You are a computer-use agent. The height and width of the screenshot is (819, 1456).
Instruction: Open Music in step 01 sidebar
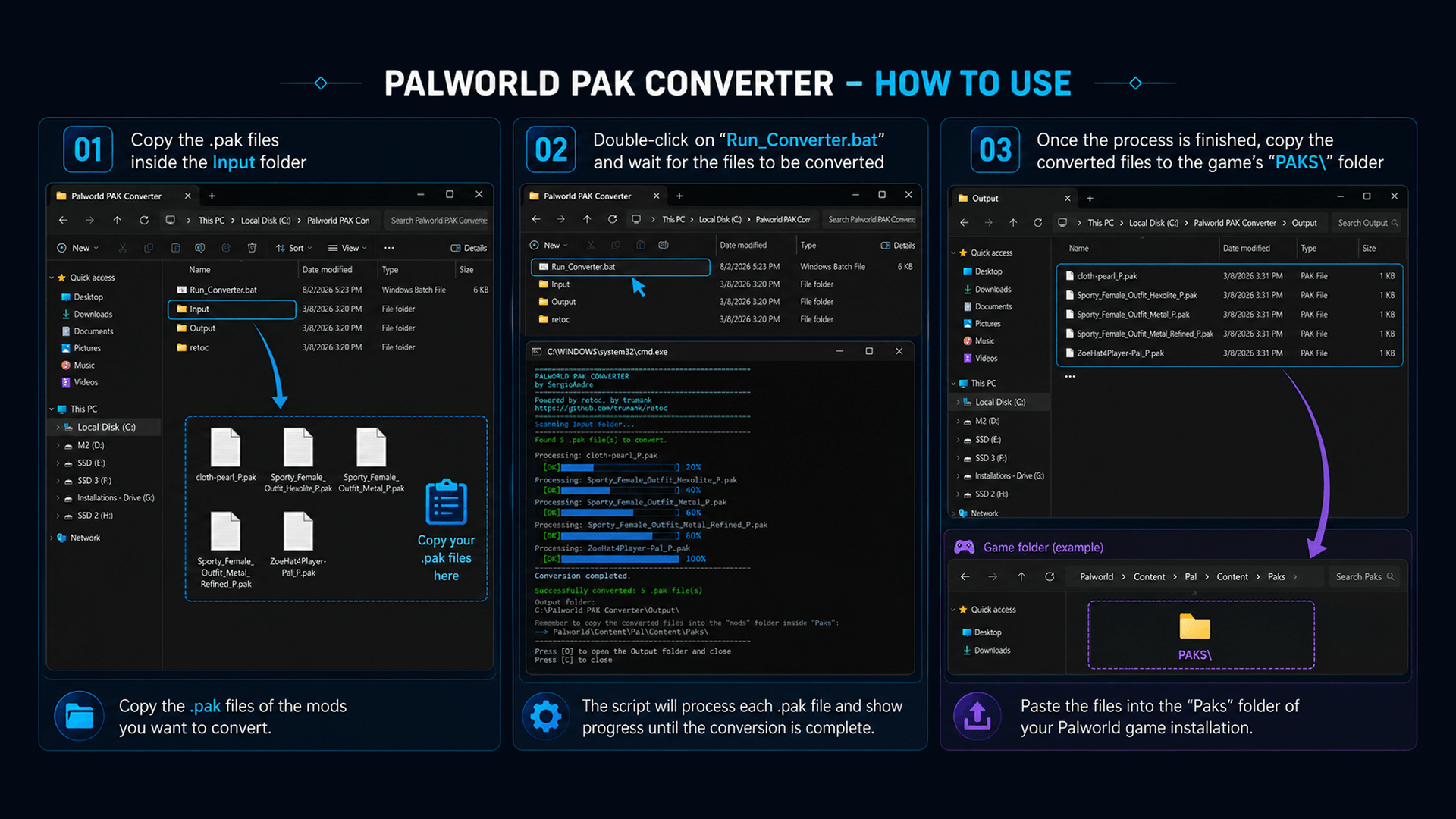77,366
